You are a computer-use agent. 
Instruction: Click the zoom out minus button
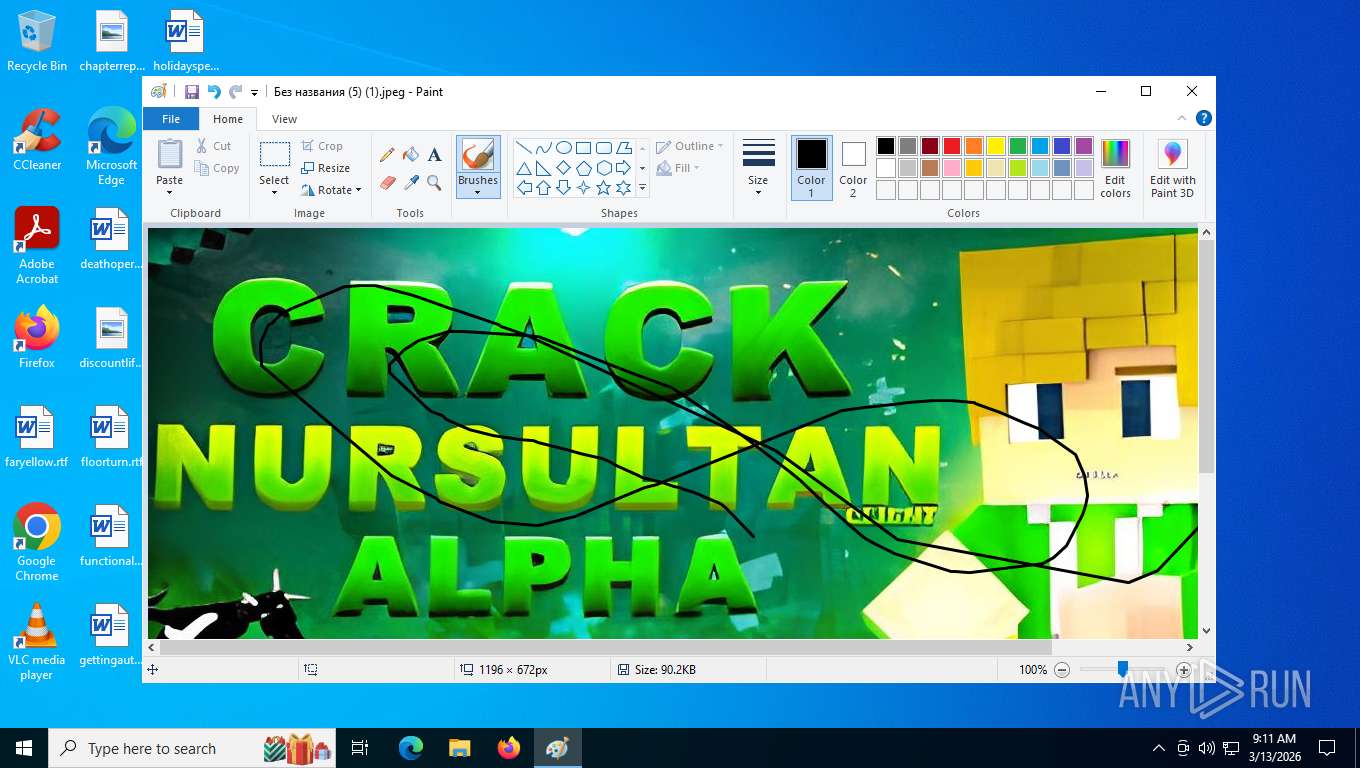(x=1062, y=670)
